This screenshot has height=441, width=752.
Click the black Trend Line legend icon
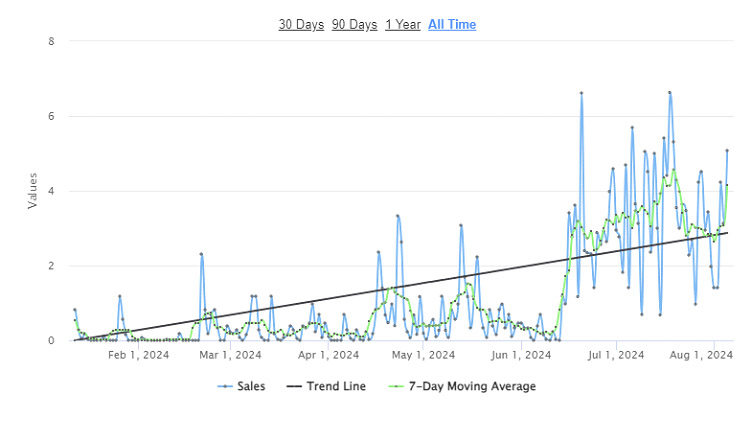point(296,386)
